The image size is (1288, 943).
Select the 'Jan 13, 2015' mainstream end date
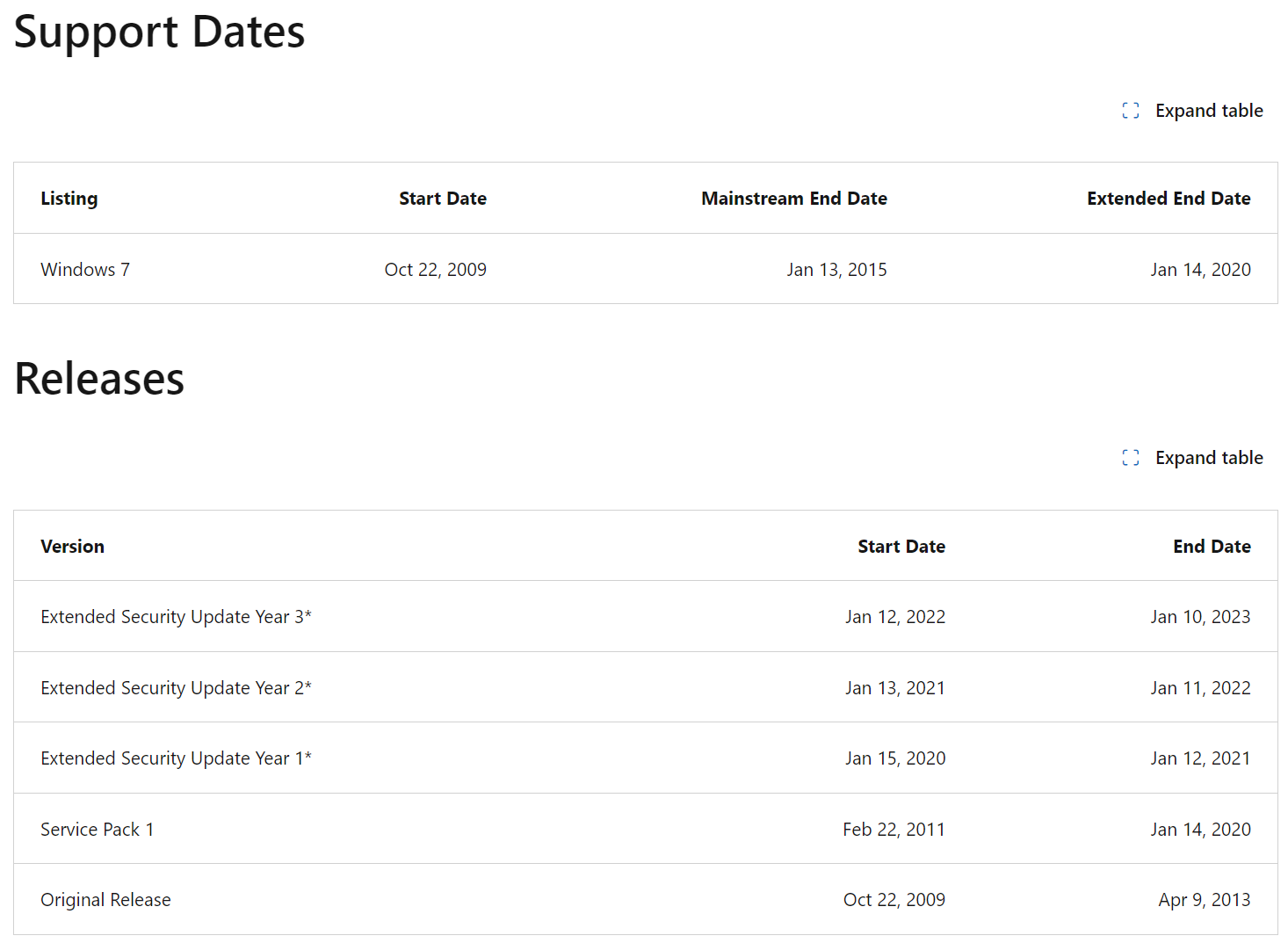(x=837, y=270)
